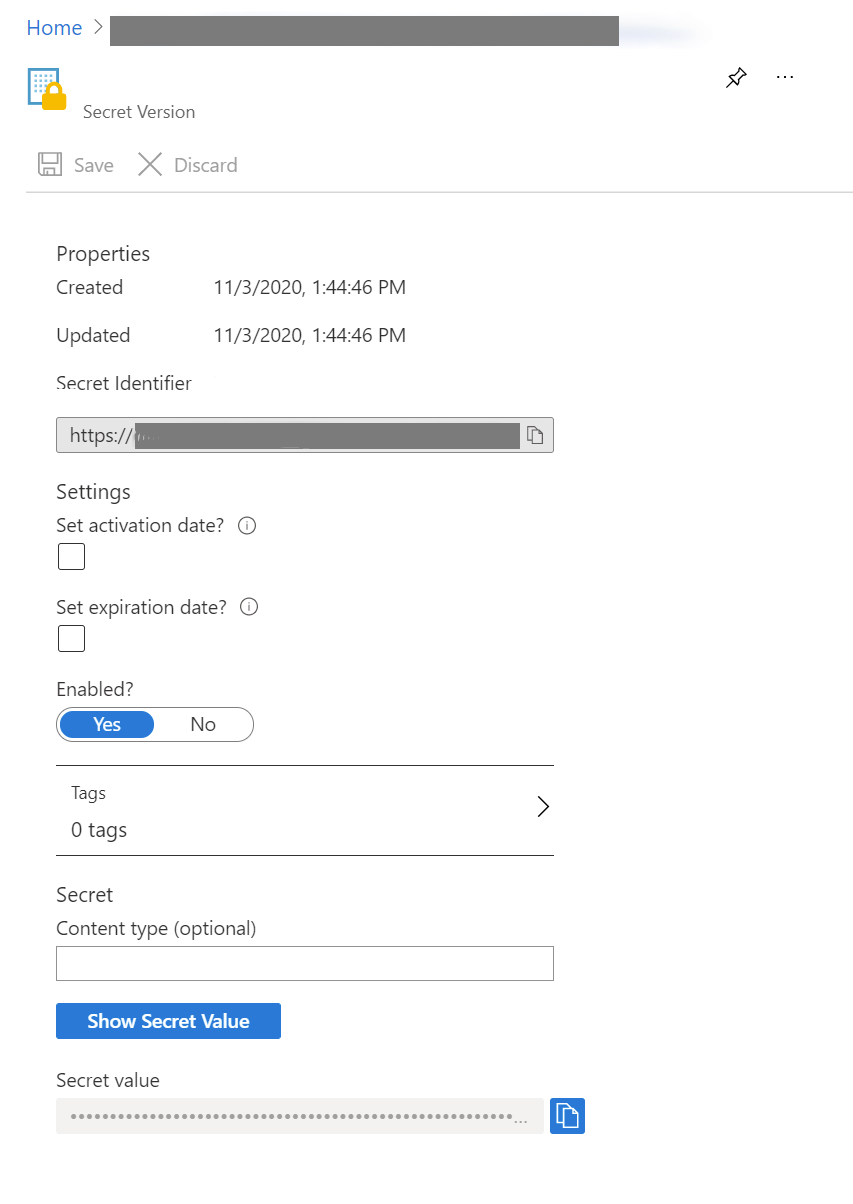853x1204 pixels.
Task: Copy the Secret Identifier URL
Action: pyautogui.click(x=535, y=435)
